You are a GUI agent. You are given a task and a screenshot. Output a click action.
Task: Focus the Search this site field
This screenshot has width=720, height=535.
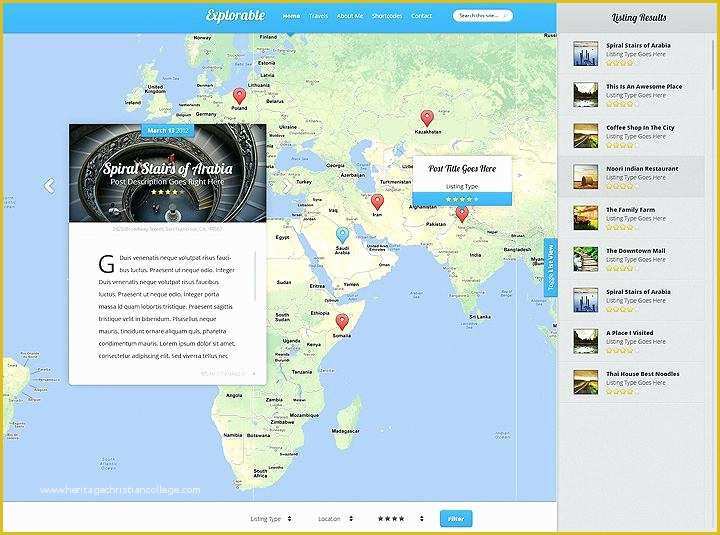pos(483,16)
